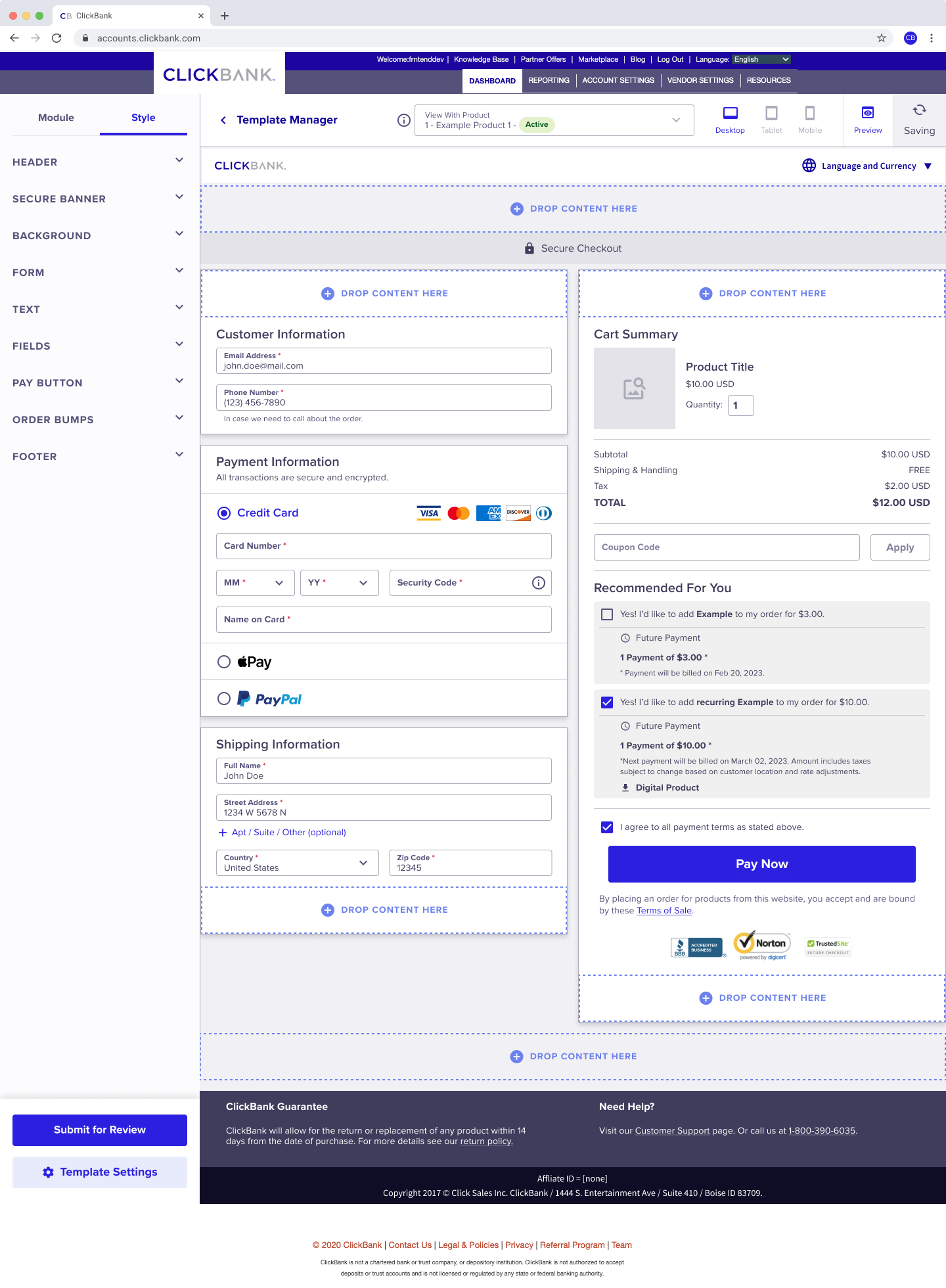Open the RESOURCES menu
The image size is (946, 1288).
[769, 80]
